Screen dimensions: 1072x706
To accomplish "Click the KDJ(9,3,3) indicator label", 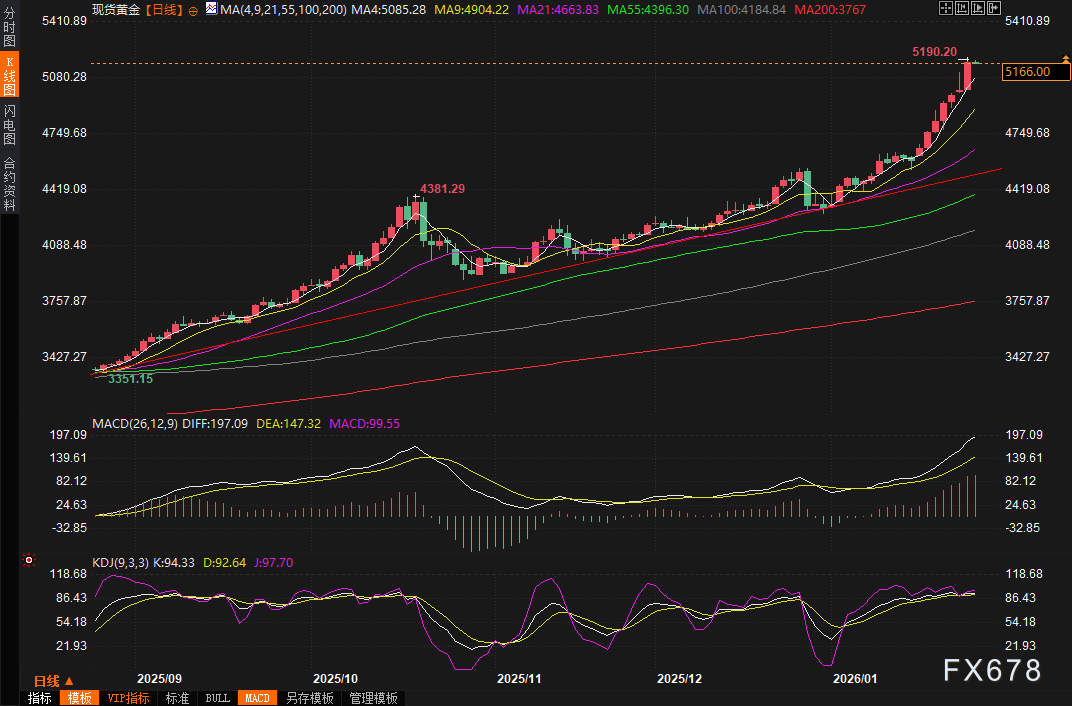I will click(120, 563).
